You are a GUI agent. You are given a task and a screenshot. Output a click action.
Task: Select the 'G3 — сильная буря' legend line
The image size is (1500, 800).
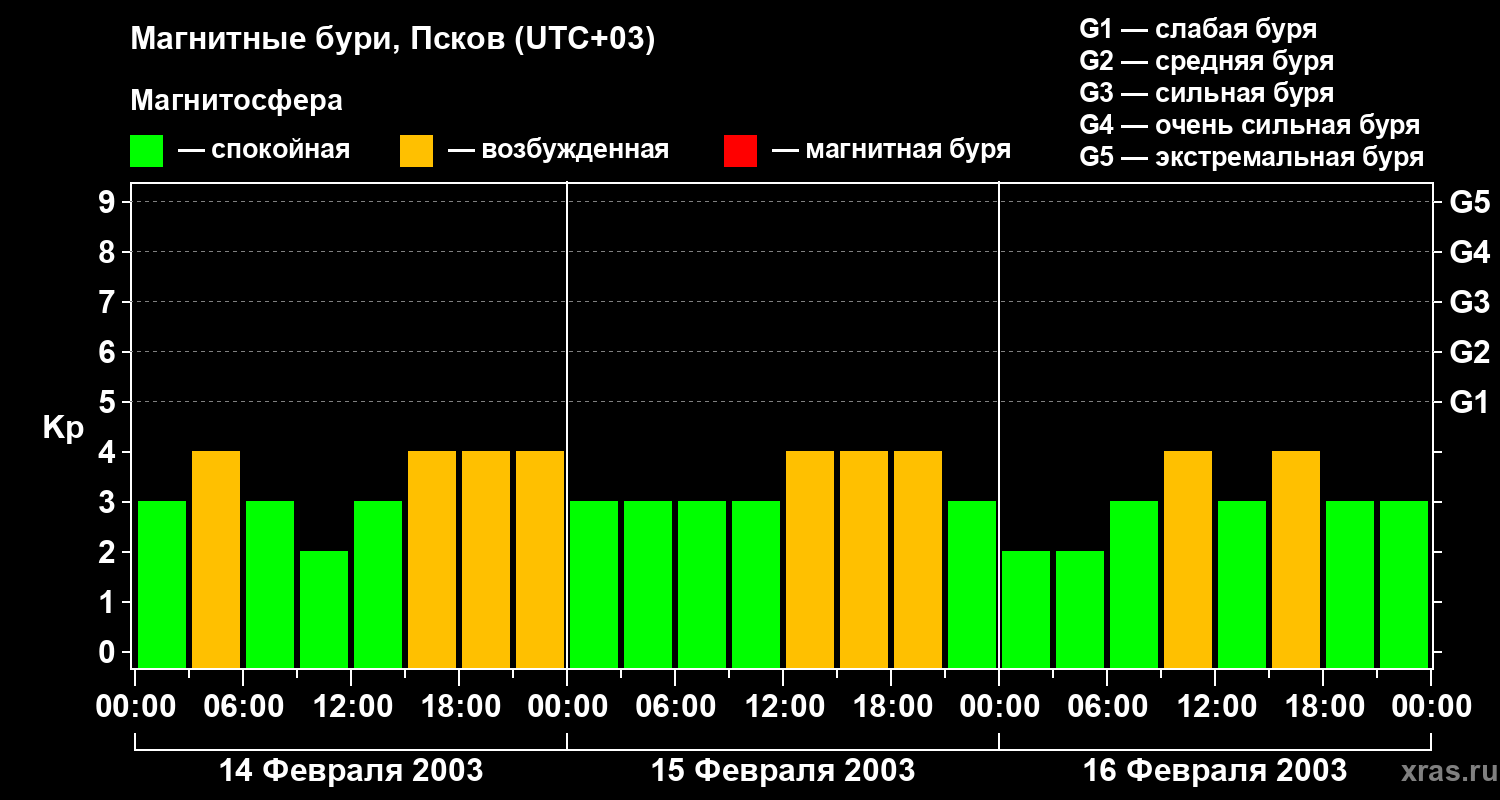[x=1207, y=93]
